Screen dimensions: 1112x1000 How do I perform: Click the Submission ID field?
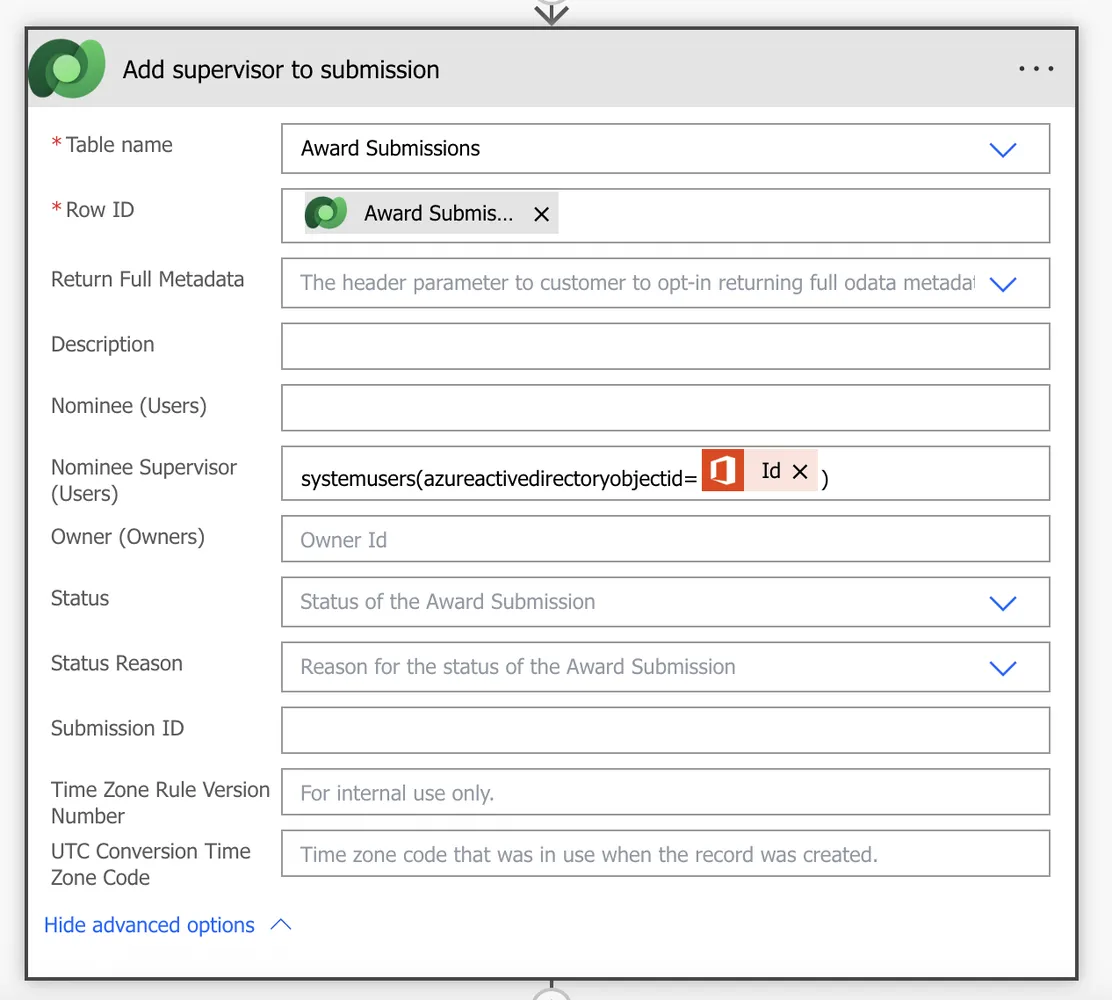point(665,730)
